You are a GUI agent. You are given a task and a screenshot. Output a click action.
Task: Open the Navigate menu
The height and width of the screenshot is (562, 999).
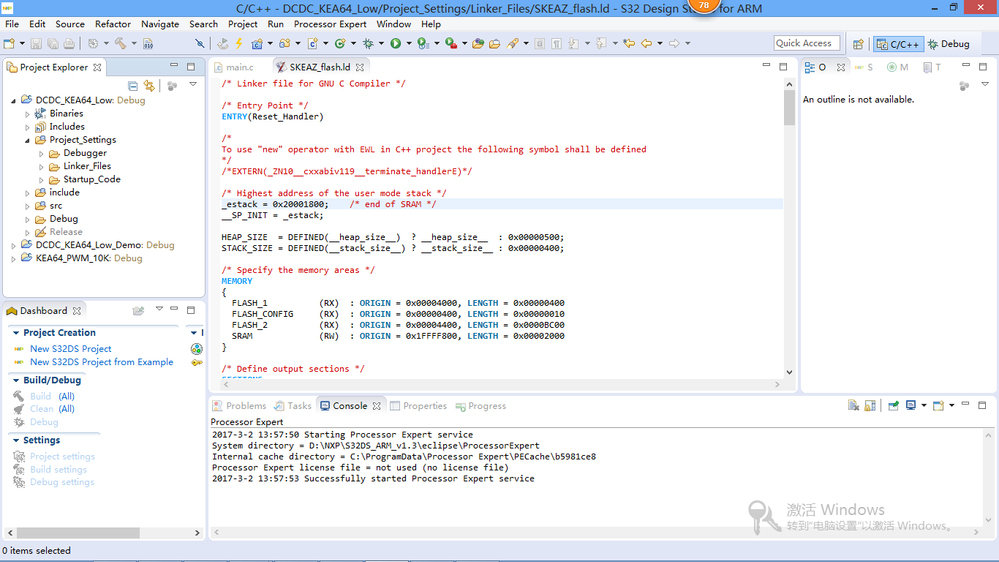click(160, 24)
